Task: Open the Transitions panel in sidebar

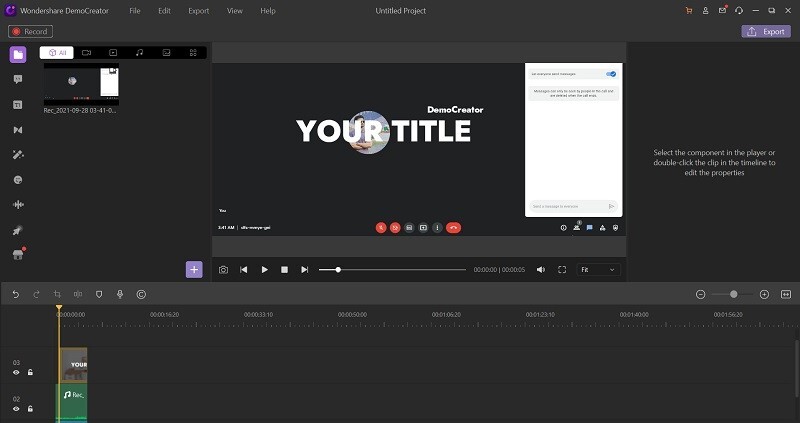Action: tap(18, 130)
